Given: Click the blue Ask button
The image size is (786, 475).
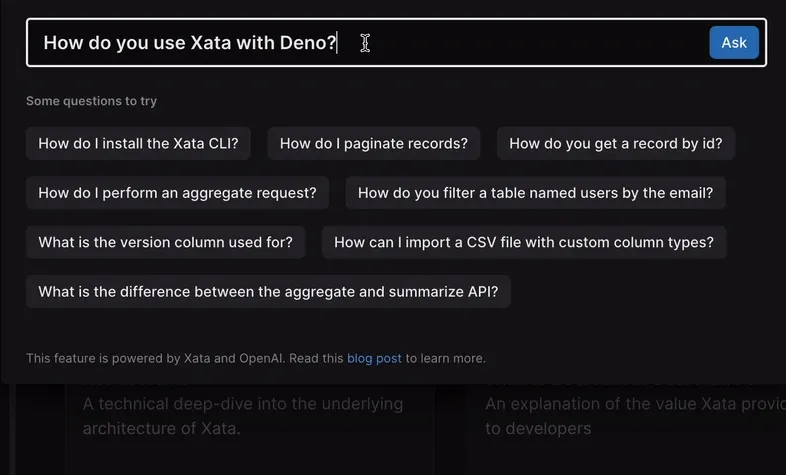Looking at the screenshot, I should [x=734, y=43].
